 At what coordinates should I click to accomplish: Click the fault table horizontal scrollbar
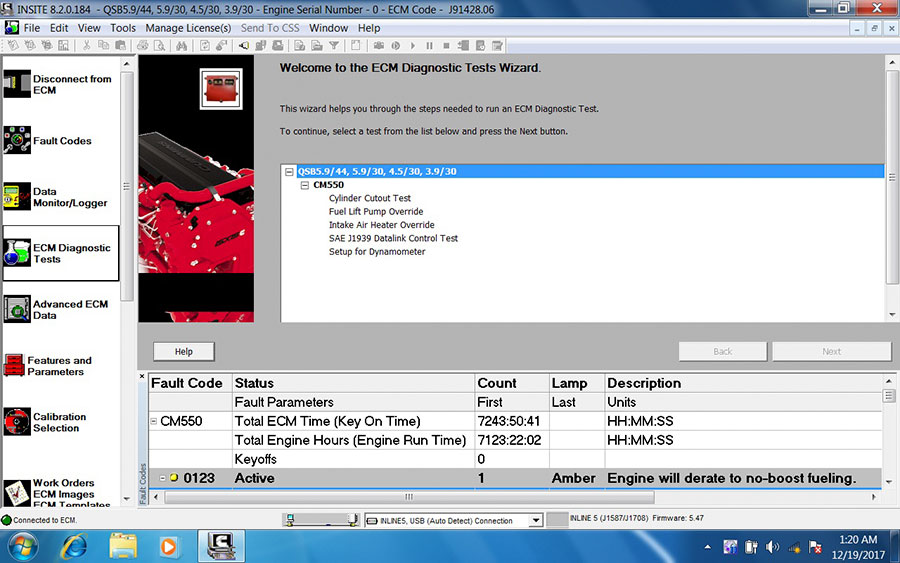pyautogui.click(x=500, y=496)
